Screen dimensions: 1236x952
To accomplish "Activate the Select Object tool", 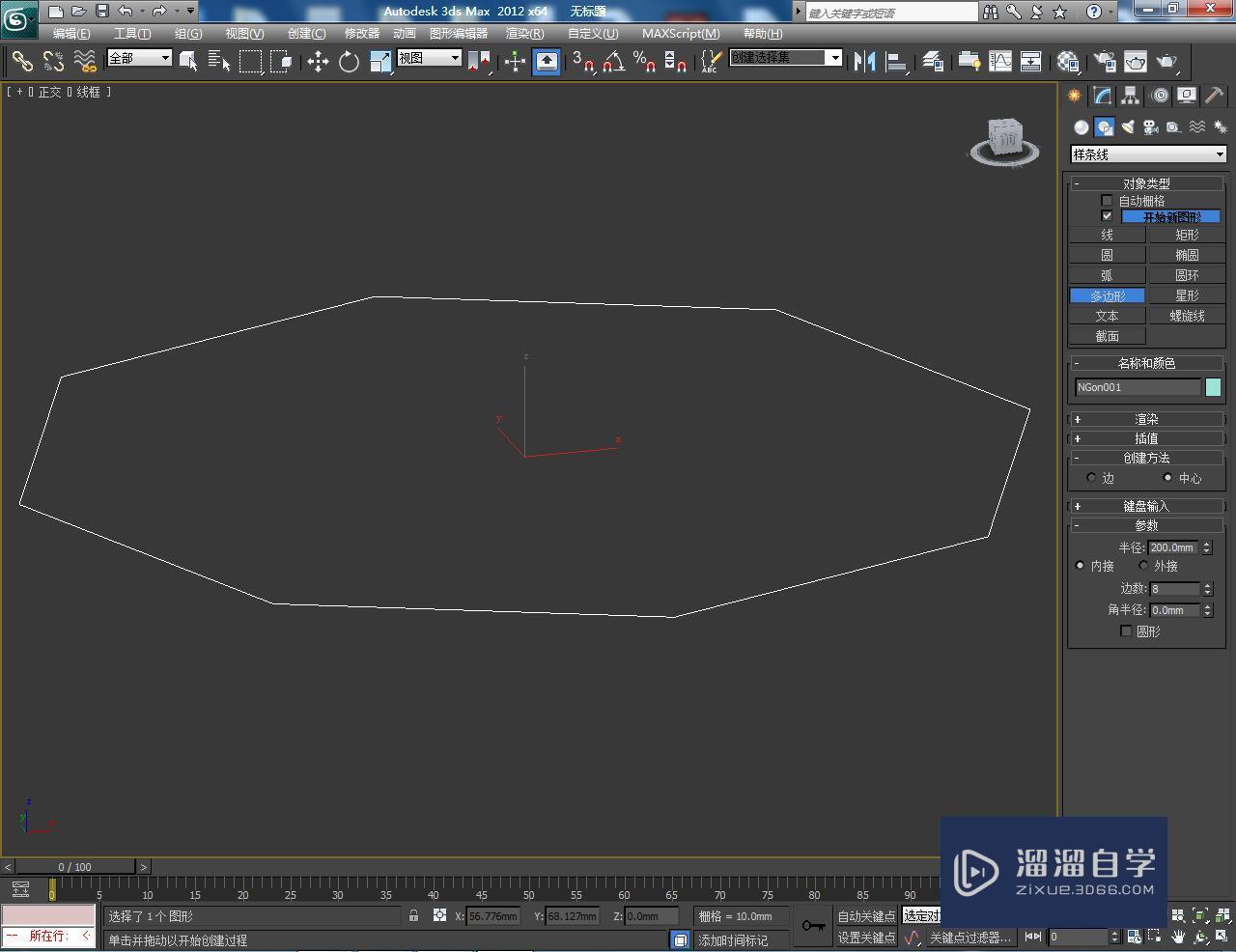I will point(189,61).
